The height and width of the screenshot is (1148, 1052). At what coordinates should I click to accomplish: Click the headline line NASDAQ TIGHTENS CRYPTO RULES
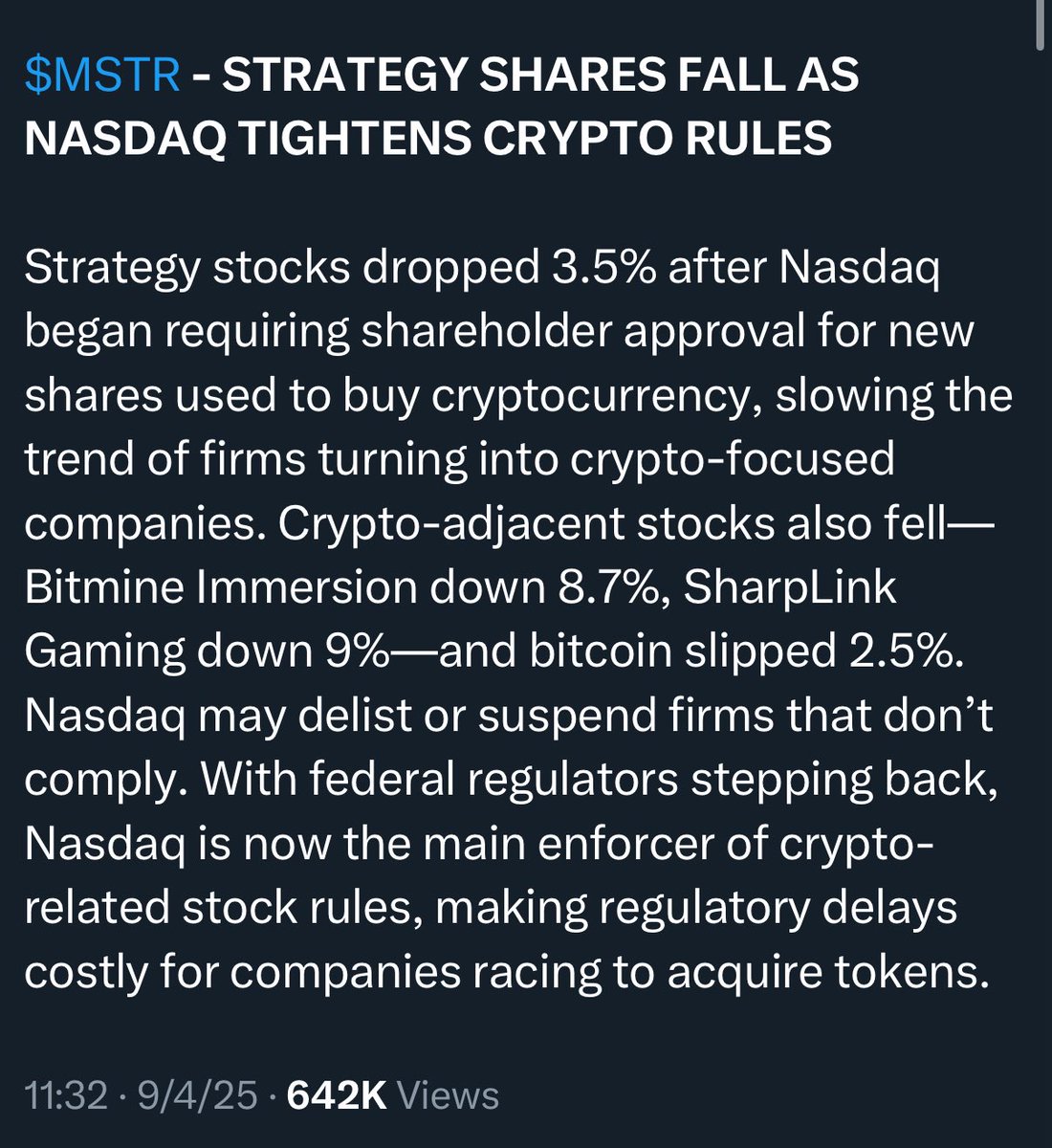point(427,140)
